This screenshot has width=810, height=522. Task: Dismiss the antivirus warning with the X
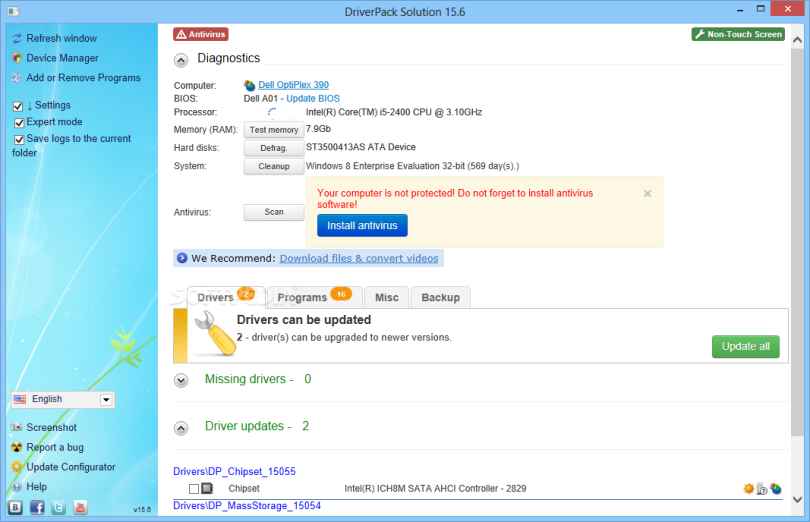pyautogui.click(x=647, y=194)
